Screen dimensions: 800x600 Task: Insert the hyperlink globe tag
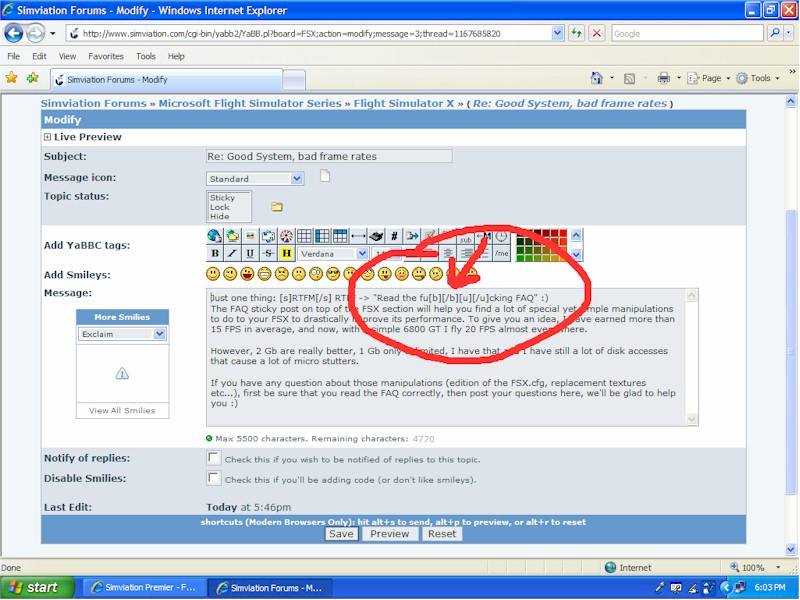(215, 237)
